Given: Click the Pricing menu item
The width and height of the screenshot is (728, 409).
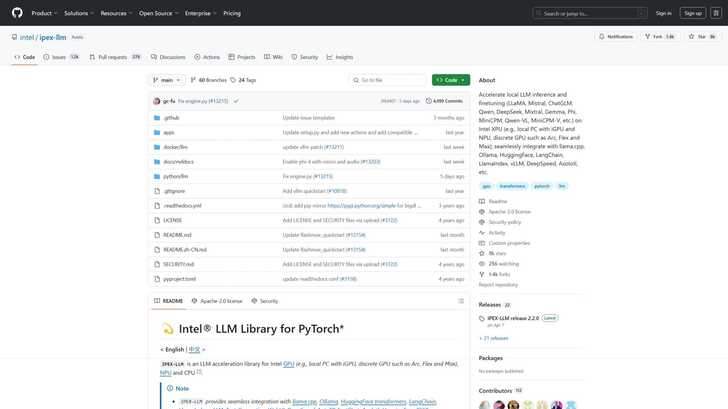Looking at the screenshot, I should [232, 13].
